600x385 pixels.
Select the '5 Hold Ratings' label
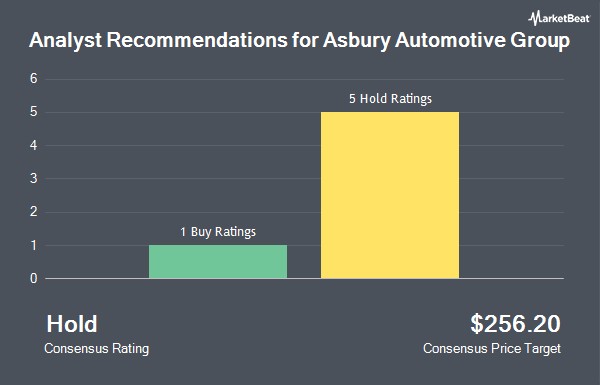[390, 99]
